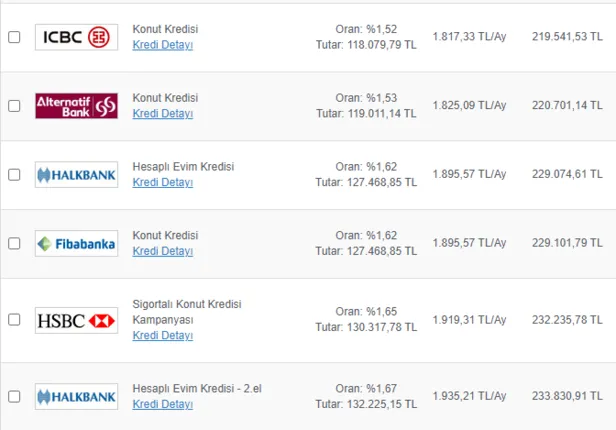Click the Fibabanka logo
The height and width of the screenshot is (430, 616).
click(x=76, y=243)
